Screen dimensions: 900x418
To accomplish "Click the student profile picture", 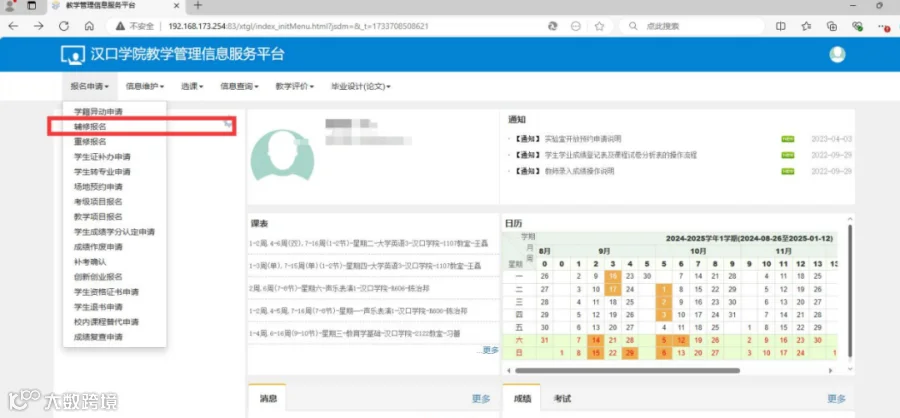I will (x=283, y=156).
